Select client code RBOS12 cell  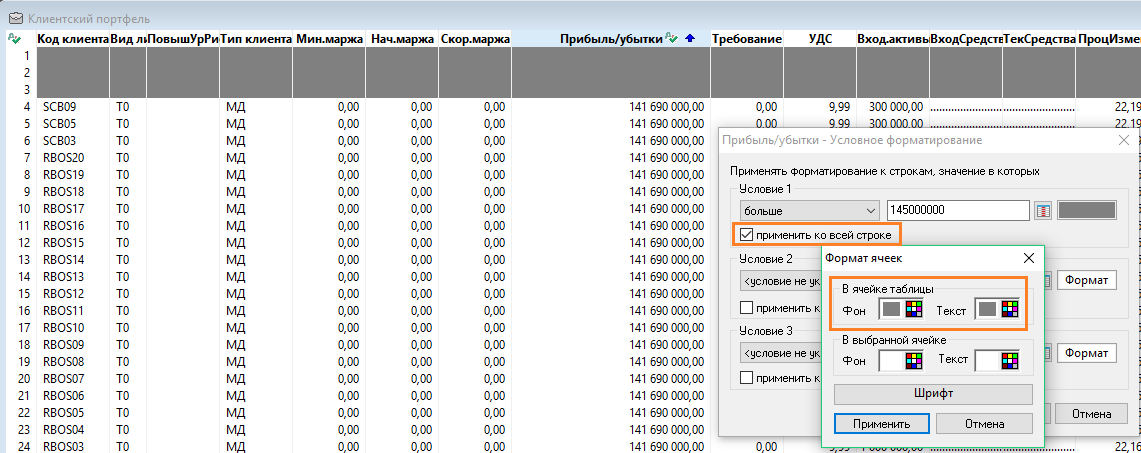pyautogui.click(x=73, y=293)
